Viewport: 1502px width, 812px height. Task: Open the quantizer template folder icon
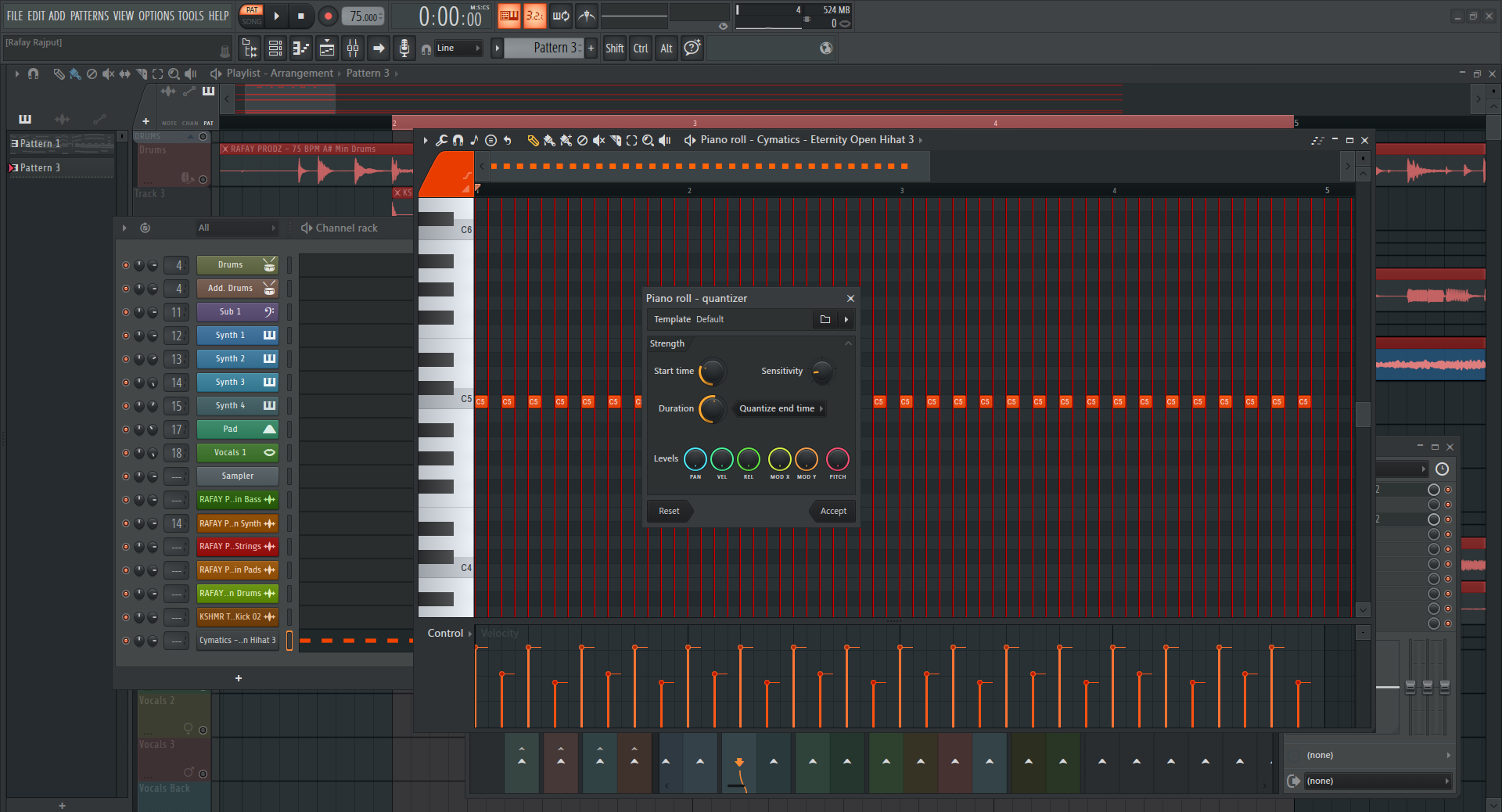coord(825,319)
